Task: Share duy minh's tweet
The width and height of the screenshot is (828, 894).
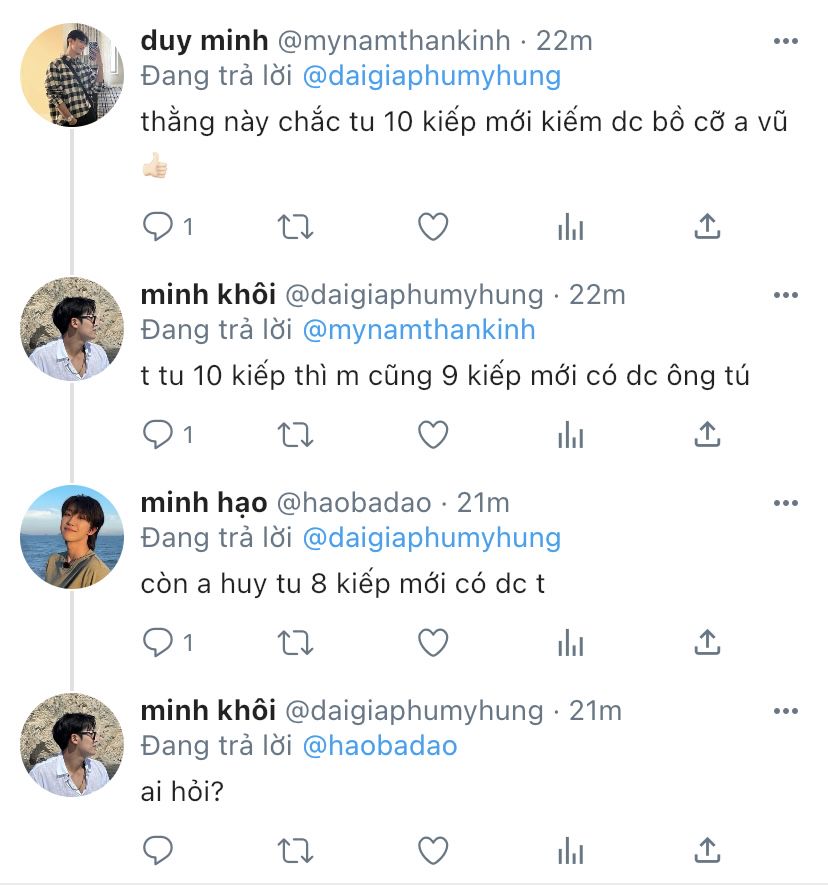Action: point(707,227)
